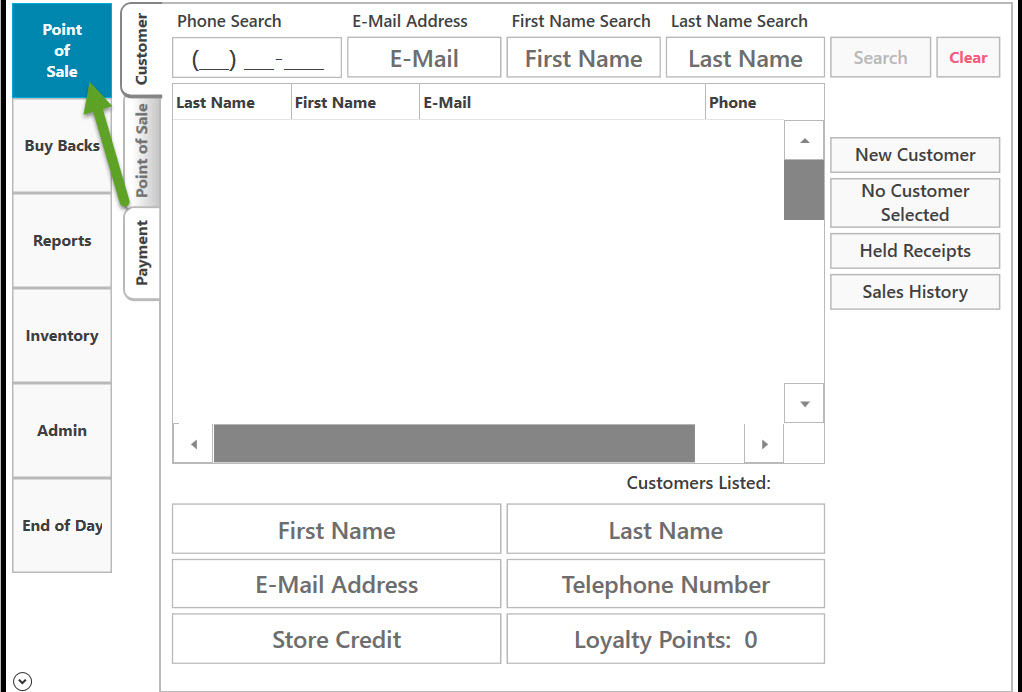The height and width of the screenshot is (692, 1022).
Task: Focus the Phone Search input field
Action: [x=257, y=58]
